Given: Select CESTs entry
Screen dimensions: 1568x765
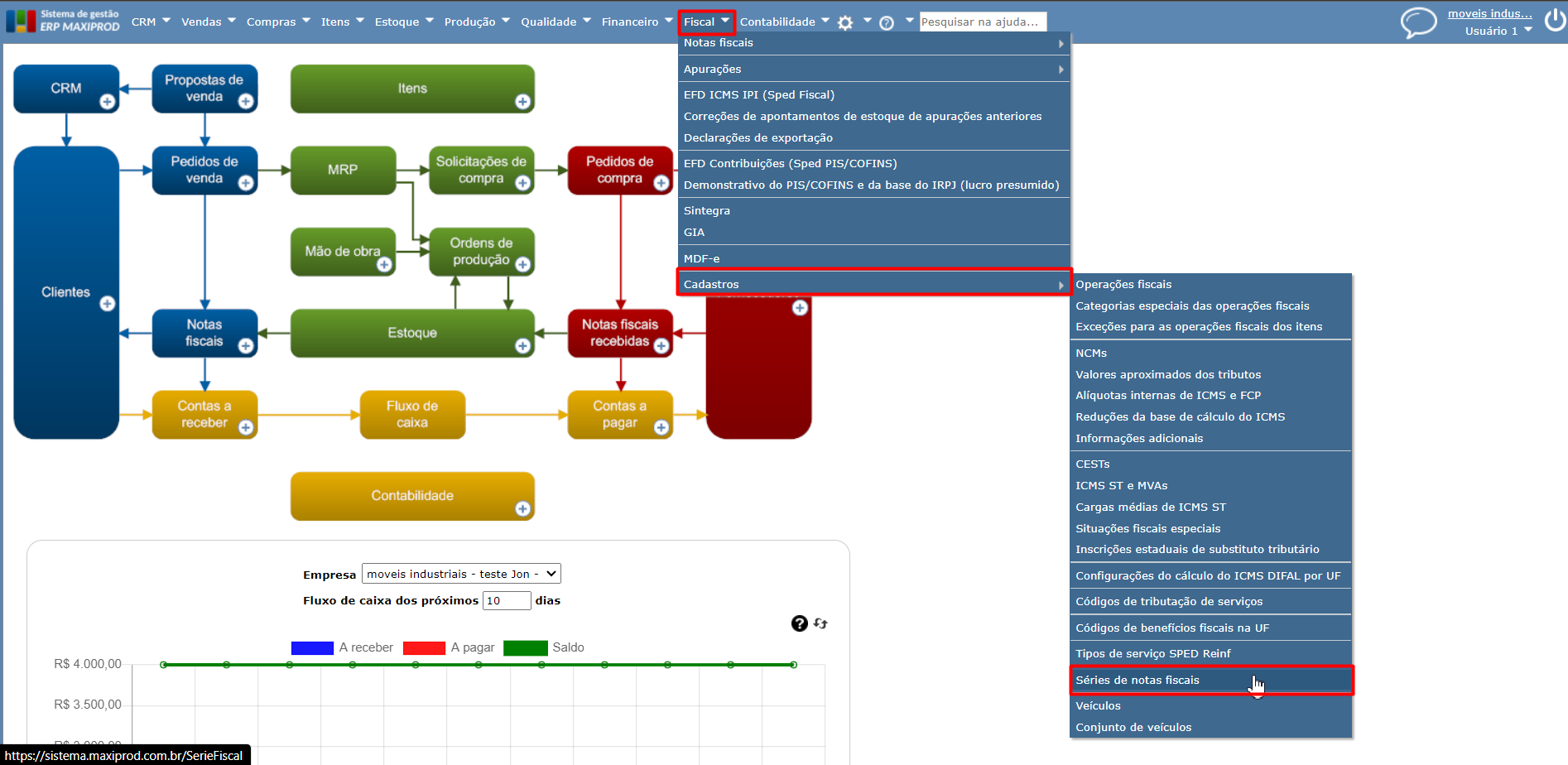Looking at the screenshot, I should [1211, 464].
